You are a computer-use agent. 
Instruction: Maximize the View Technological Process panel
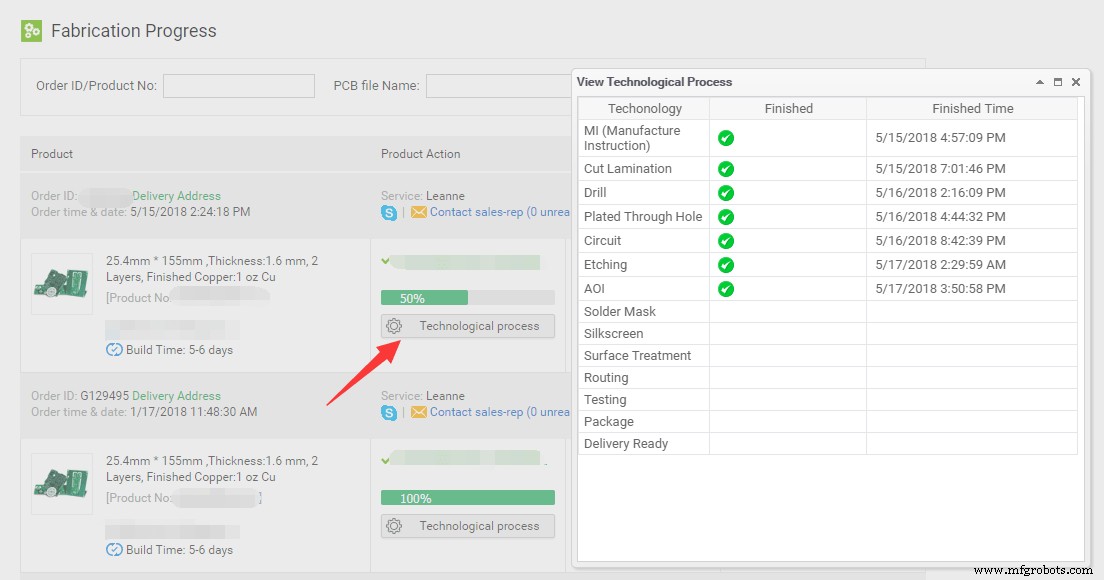(x=1058, y=82)
